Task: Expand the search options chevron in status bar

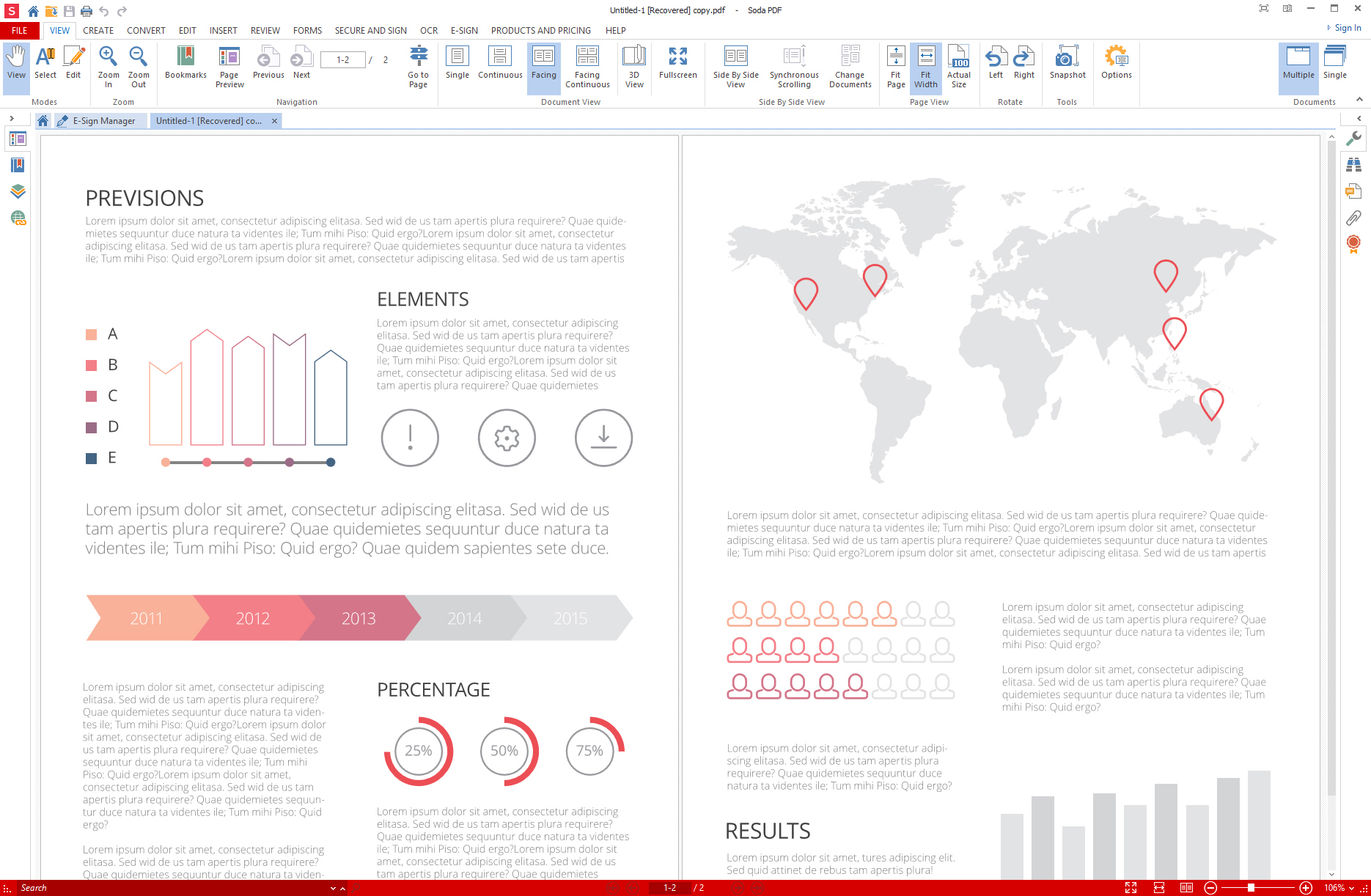Action: point(334,888)
